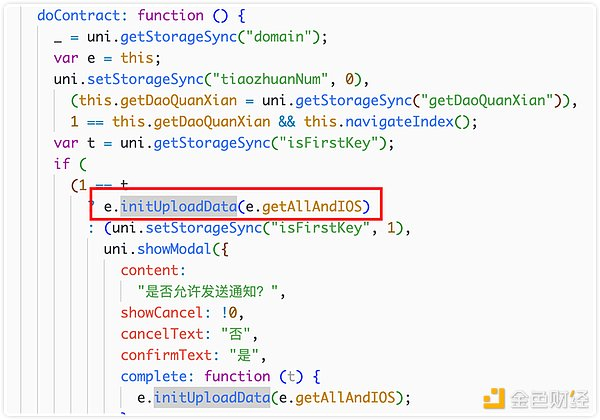Click the confirmText property
The height and width of the screenshot is (420, 600).
[166, 355]
